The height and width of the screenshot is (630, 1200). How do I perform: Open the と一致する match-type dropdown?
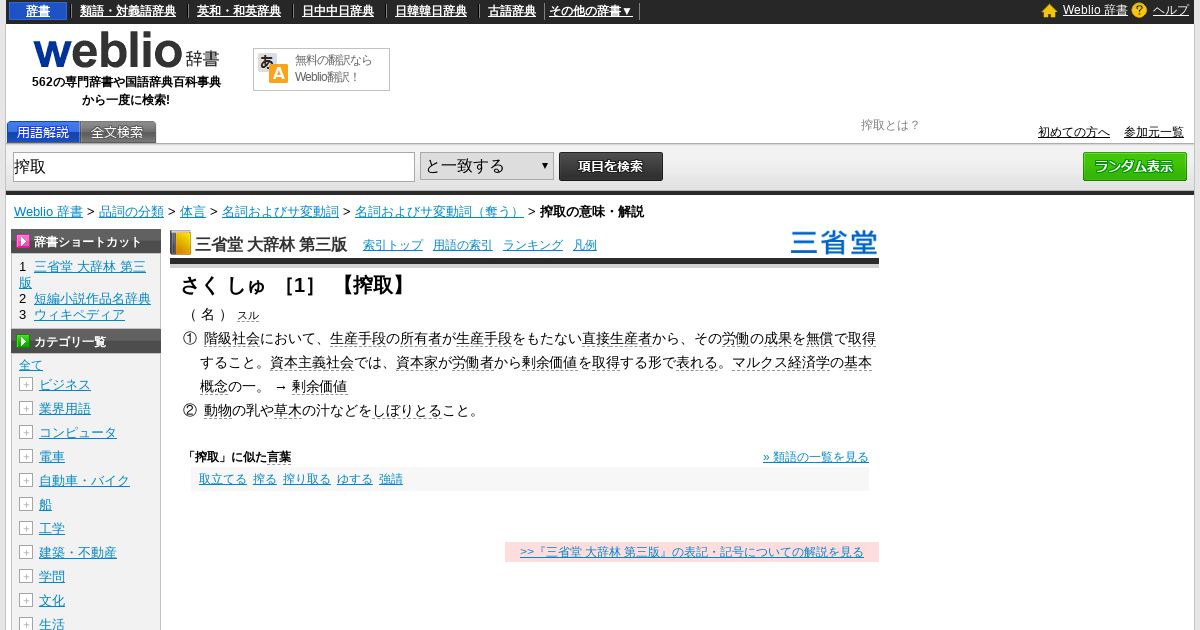click(487, 166)
